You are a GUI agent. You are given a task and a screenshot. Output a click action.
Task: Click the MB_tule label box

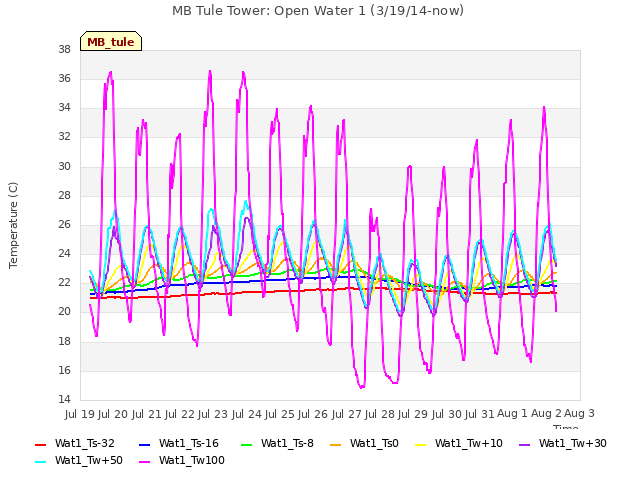click(x=111, y=41)
